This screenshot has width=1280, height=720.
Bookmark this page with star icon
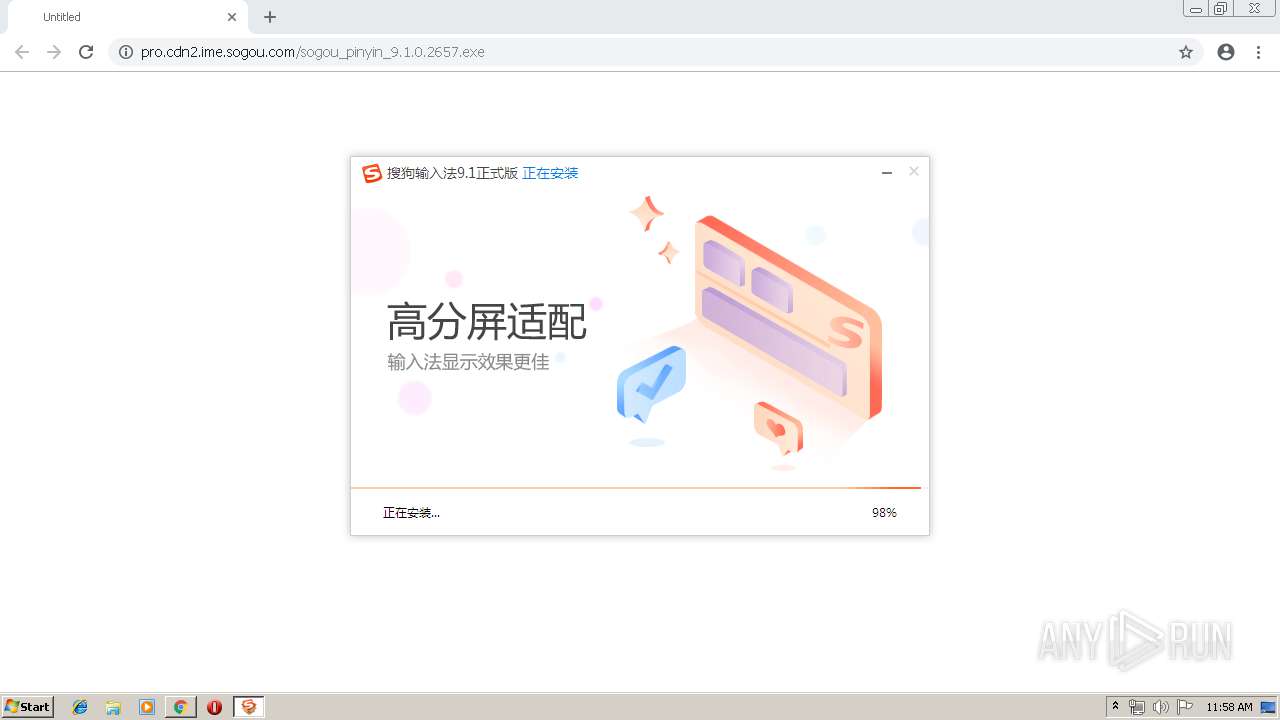click(x=1186, y=52)
